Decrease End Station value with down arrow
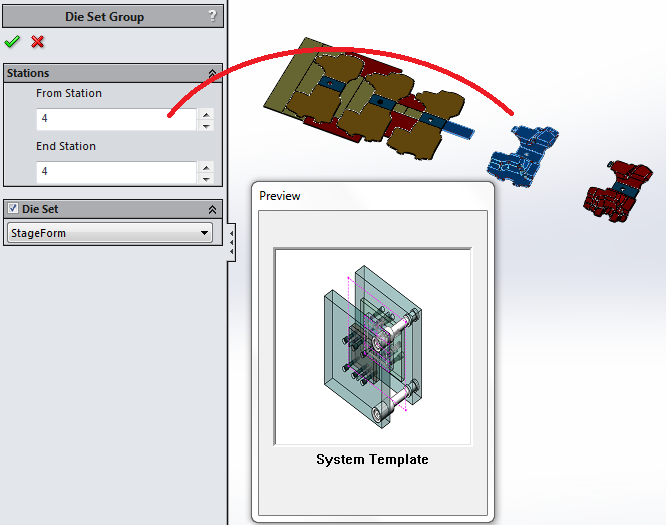The width and height of the screenshot is (666, 525). 206,178
